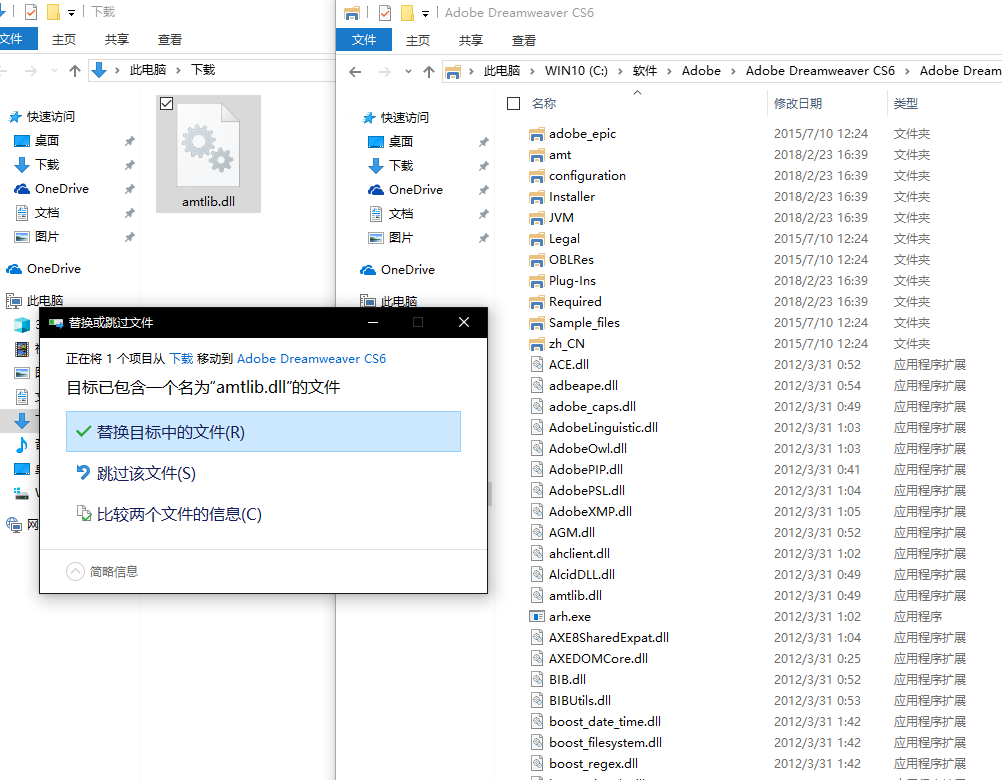The width and height of the screenshot is (1002, 780).
Task: Expand breadcrumb chevron after 此电脑 in Downloads window
Action: click(x=178, y=70)
